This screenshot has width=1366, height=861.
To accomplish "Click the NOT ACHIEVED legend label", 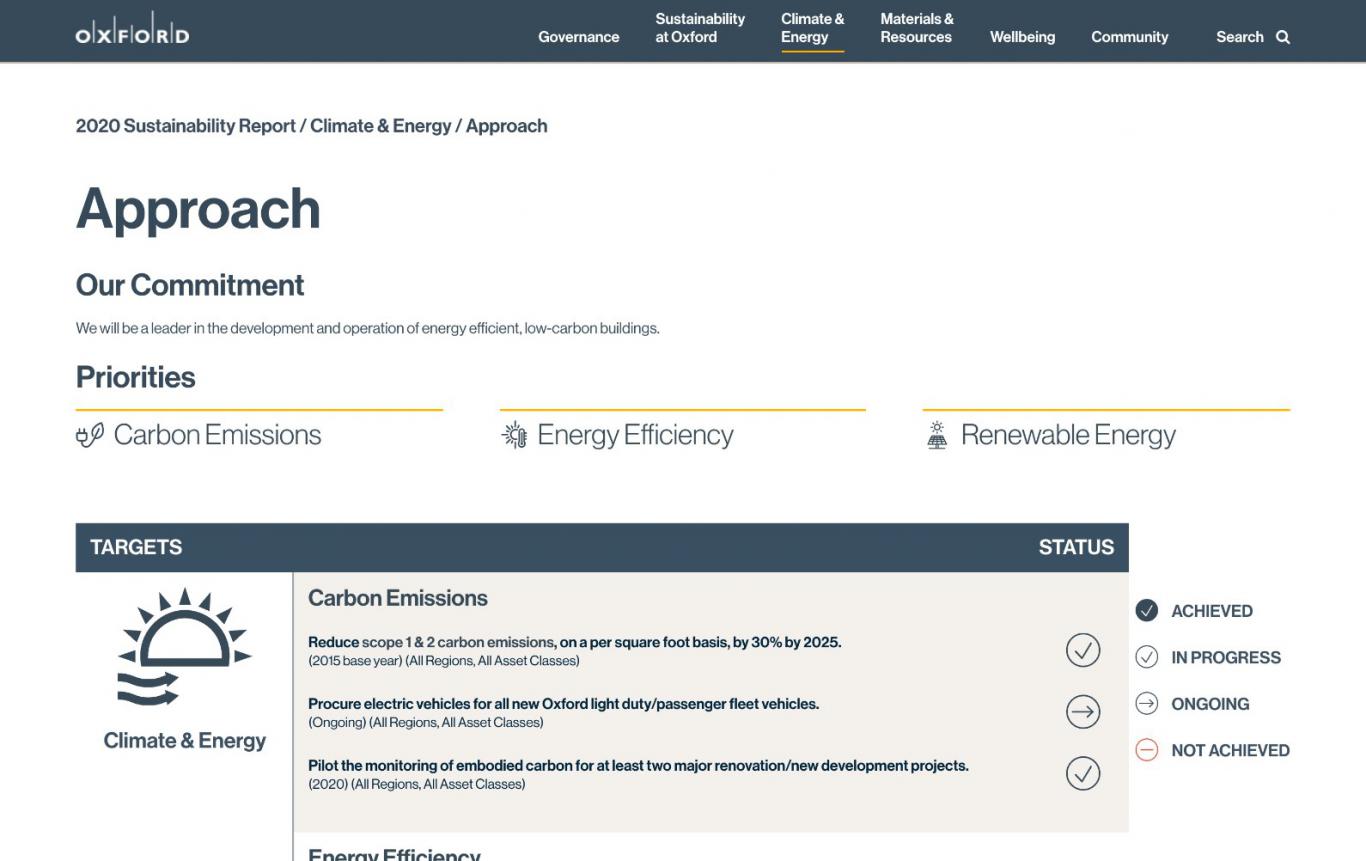I will (x=1230, y=751).
